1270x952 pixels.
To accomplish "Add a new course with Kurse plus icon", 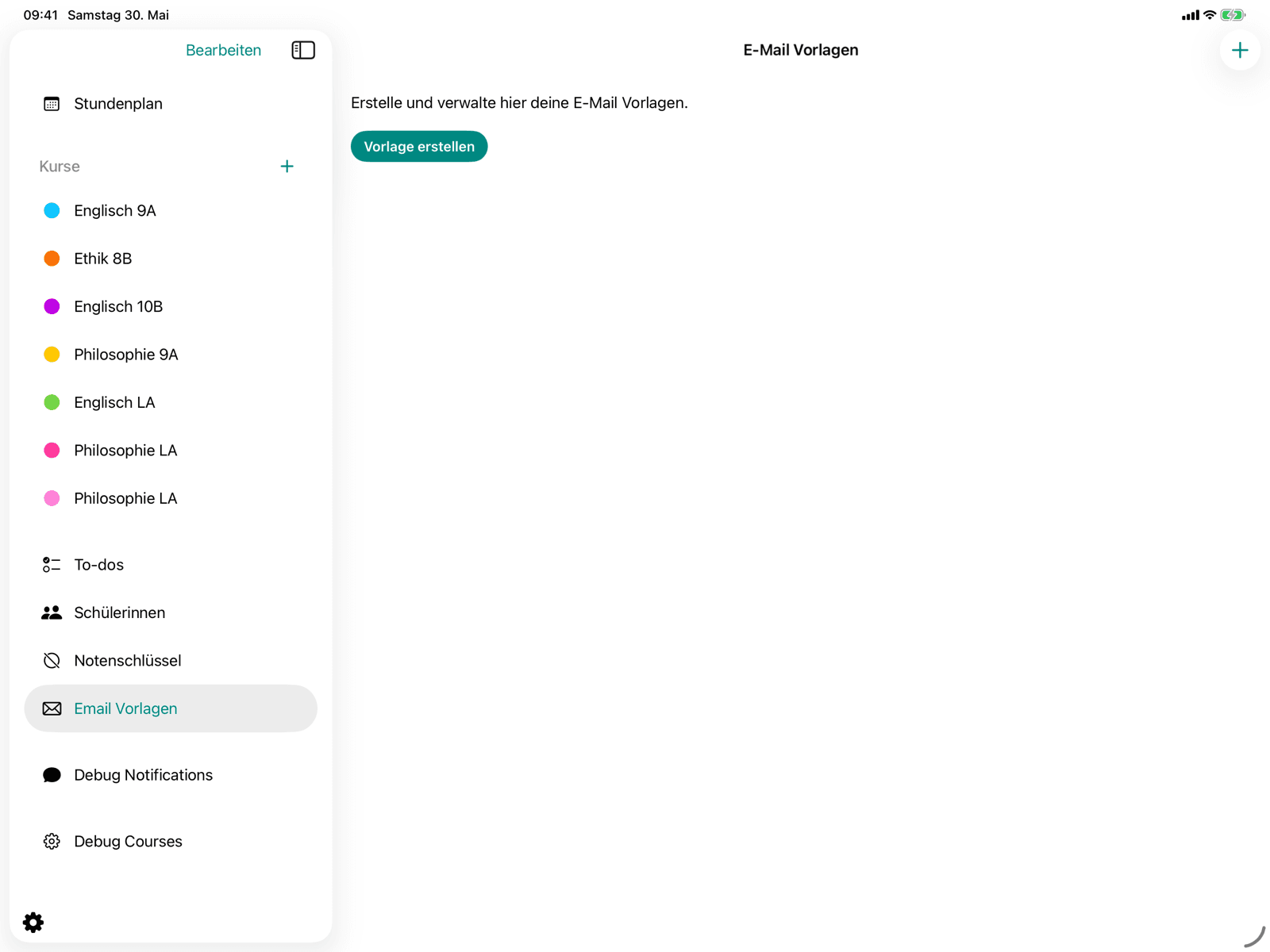I will coord(287,167).
